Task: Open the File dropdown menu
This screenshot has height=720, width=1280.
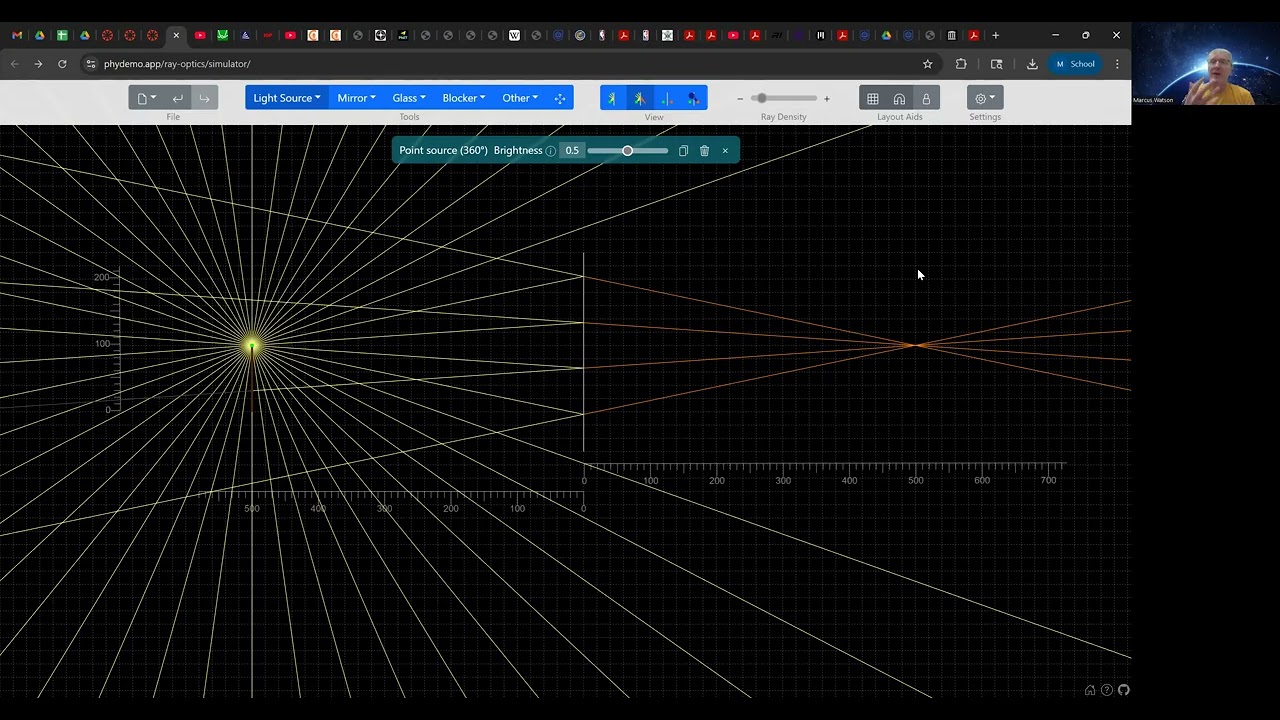Action: [x=146, y=98]
